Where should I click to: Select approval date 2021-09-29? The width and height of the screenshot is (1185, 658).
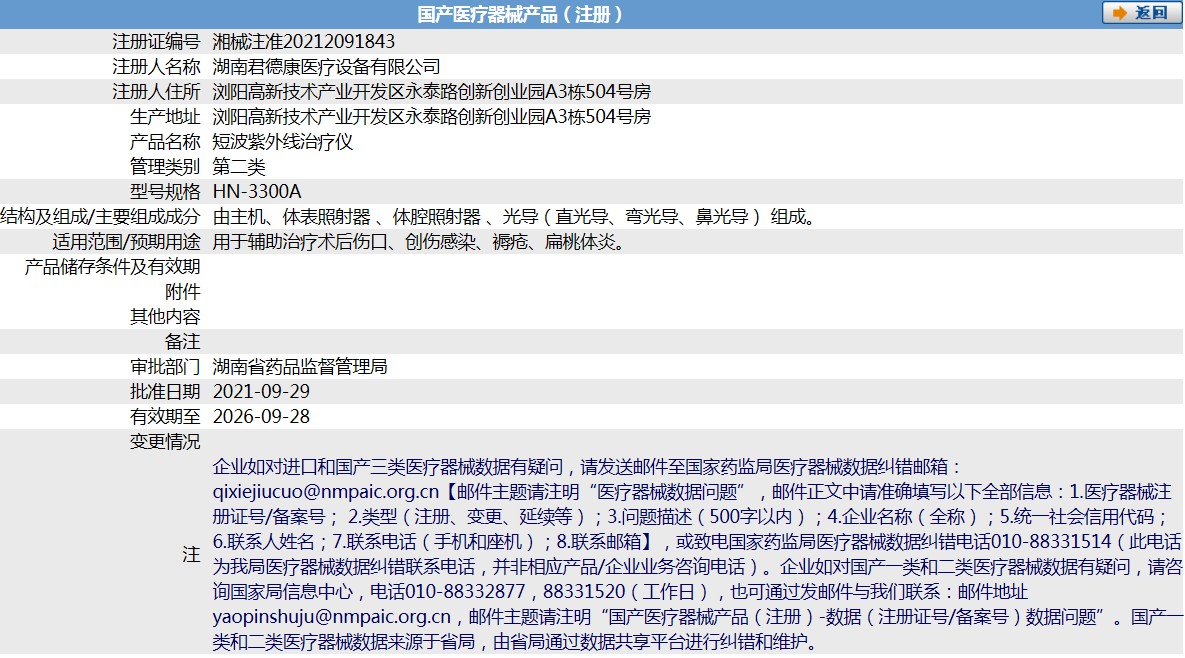(x=261, y=391)
